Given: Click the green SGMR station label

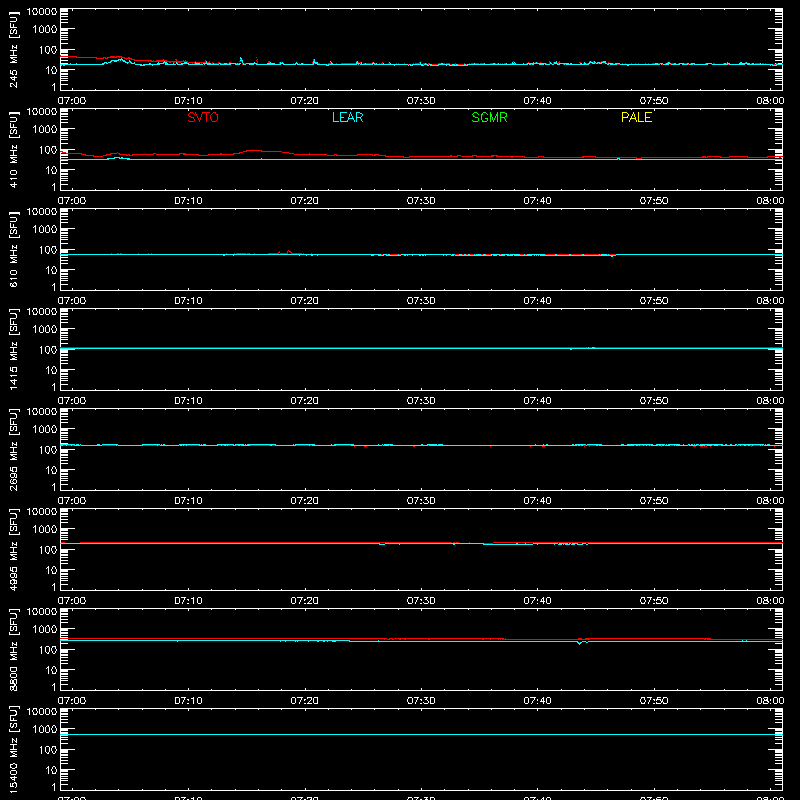Looking at the screenshot, I should [489, 117].
